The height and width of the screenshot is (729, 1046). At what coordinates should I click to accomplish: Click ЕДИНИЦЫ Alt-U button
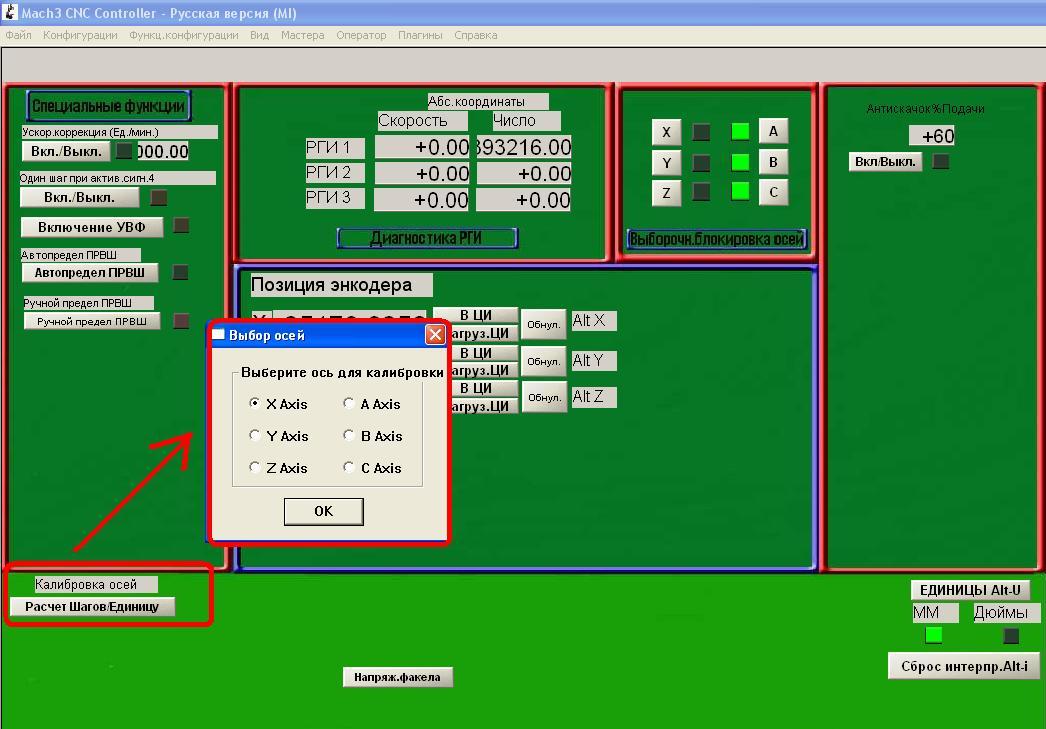(x=970, y=590)
